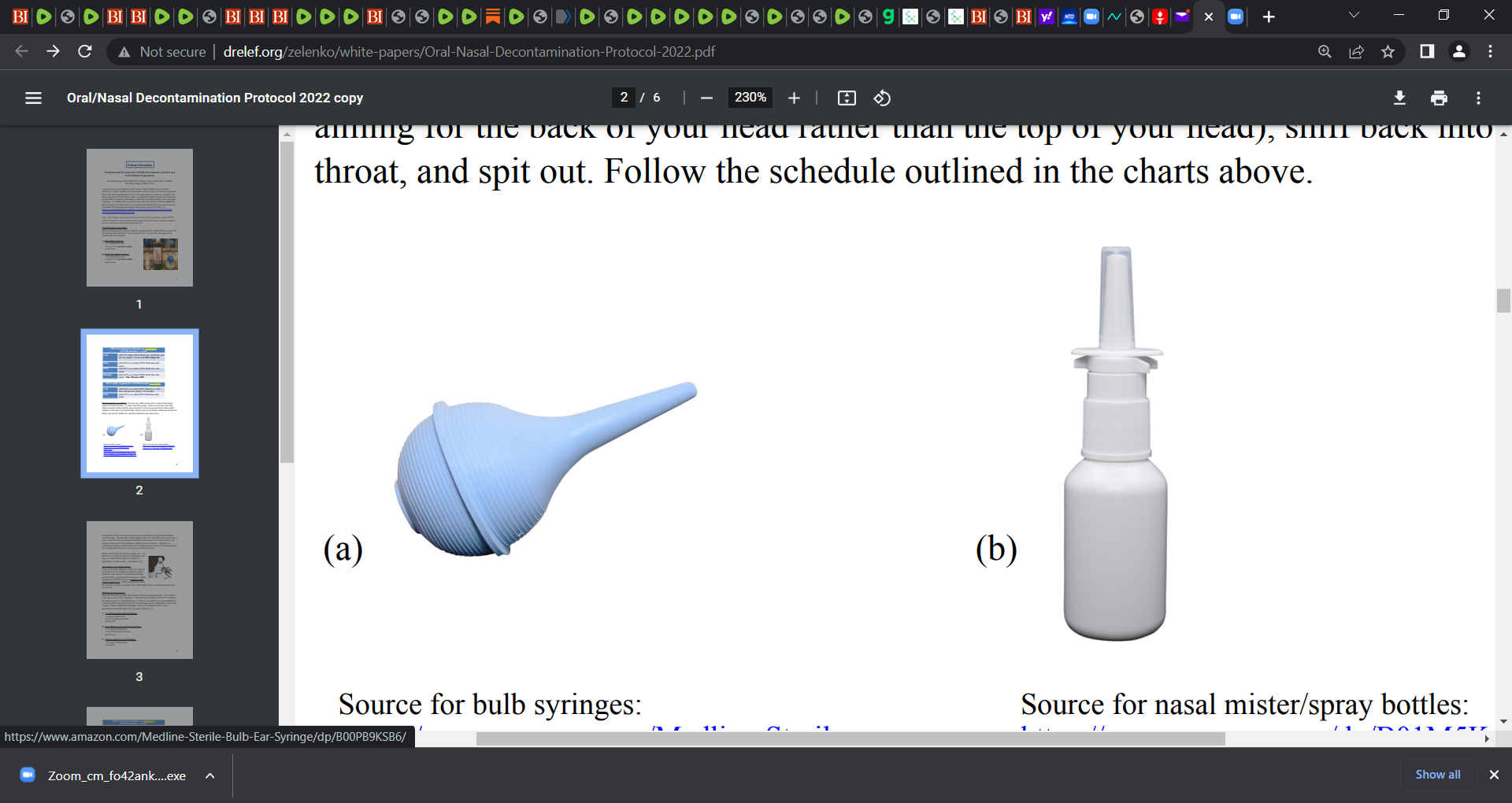This screenshot has height=803, width=1512.
Task: Download the PDF file
Action: point(1399,98)
